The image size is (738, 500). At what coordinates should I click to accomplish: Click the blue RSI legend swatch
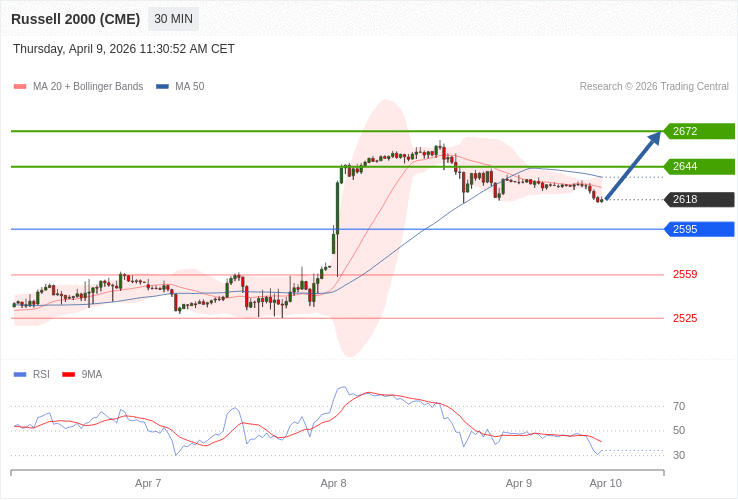(x=20, y=375)
